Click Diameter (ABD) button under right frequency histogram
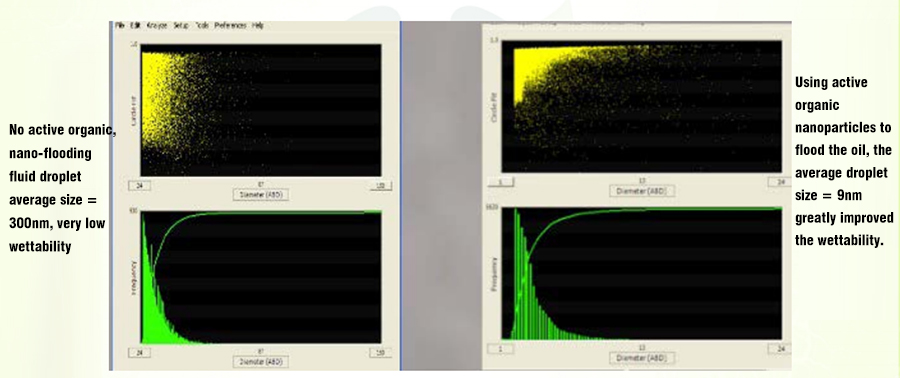 click(642, 358)
